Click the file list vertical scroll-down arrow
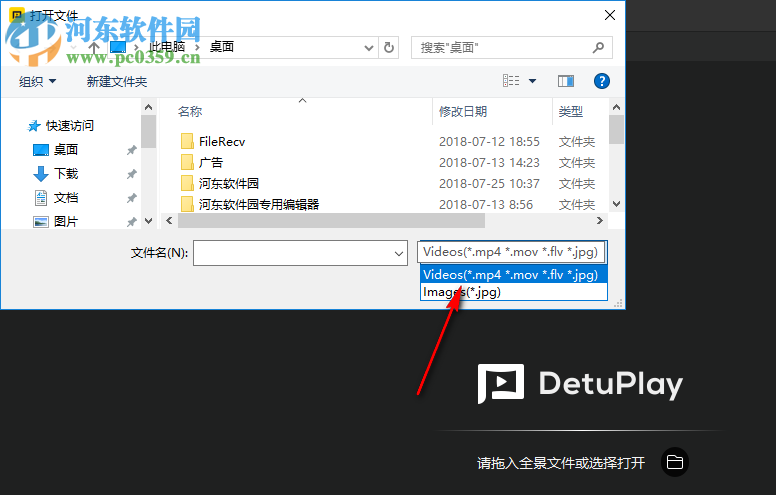The height and width of the screenshot is (495, 776). tap(616, 203)
